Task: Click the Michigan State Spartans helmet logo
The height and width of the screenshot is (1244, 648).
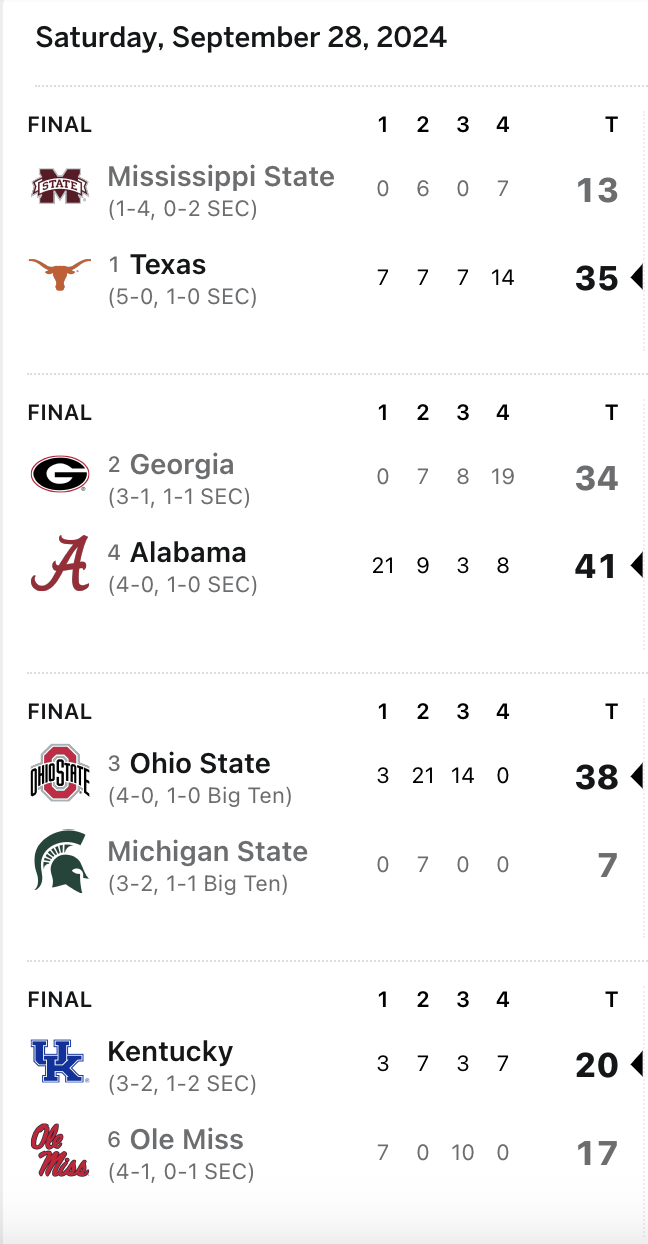Action: [59, 860]
